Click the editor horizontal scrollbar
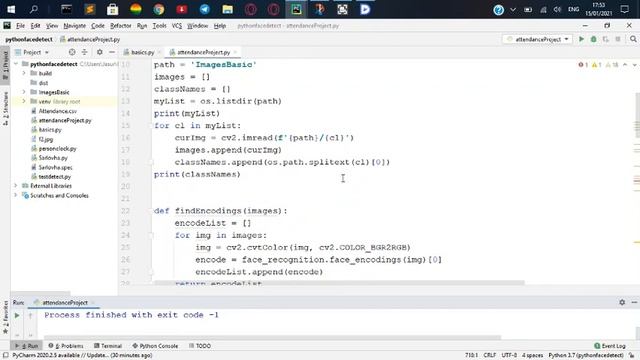This screenshot has height=360, width=640. [x=339, y=282]
